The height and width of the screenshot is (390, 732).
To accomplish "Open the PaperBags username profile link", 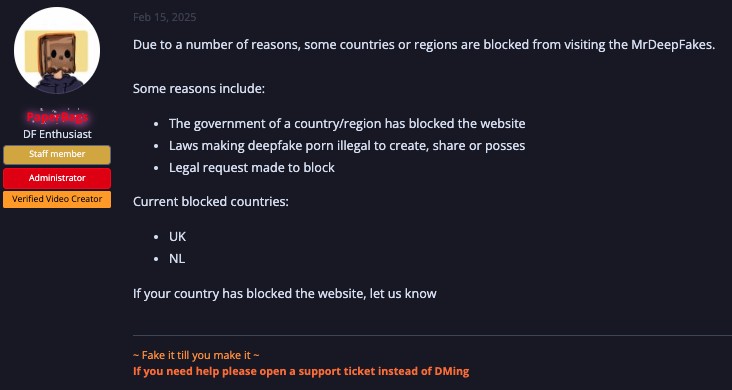I will click(x=57, y=117).
